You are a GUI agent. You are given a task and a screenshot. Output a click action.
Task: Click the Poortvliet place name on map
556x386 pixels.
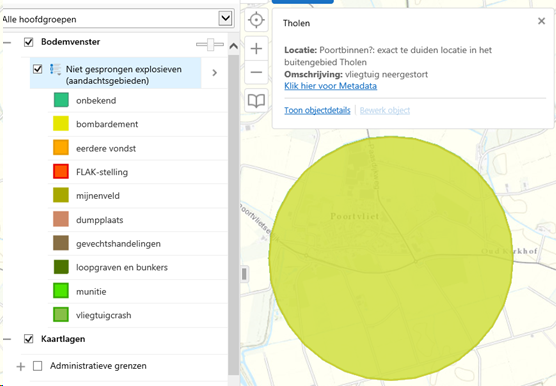click(355, 216)
